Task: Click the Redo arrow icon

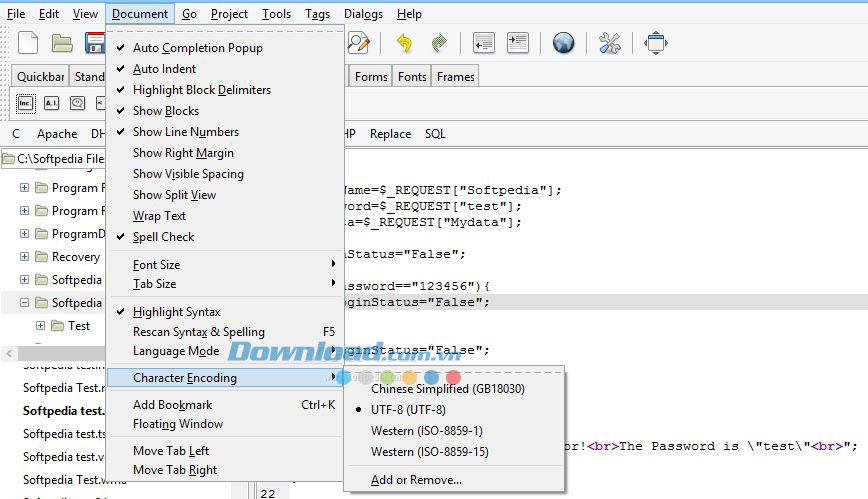Action: [438, 43]
